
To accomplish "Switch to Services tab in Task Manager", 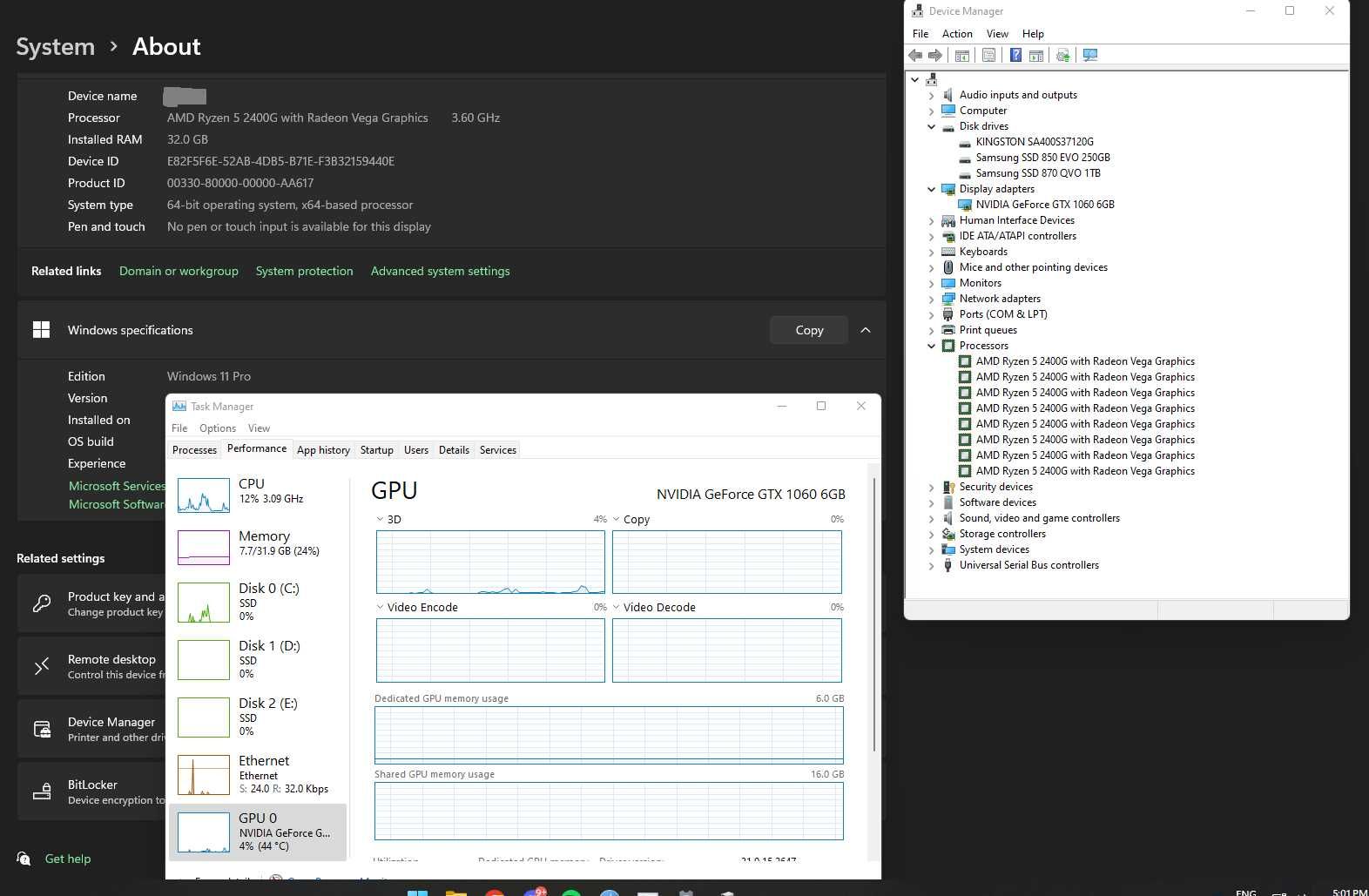I will pyautogui.click(x=498, y=450).
